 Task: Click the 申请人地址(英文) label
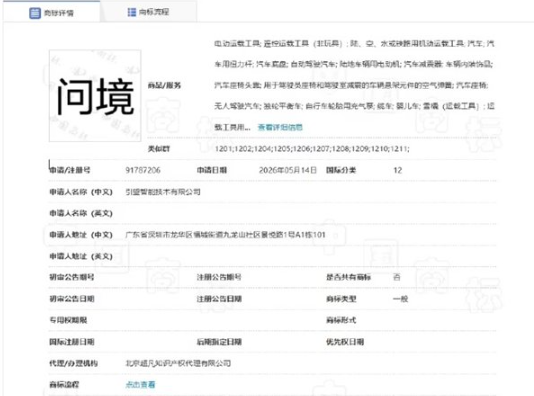coord(81,256)
